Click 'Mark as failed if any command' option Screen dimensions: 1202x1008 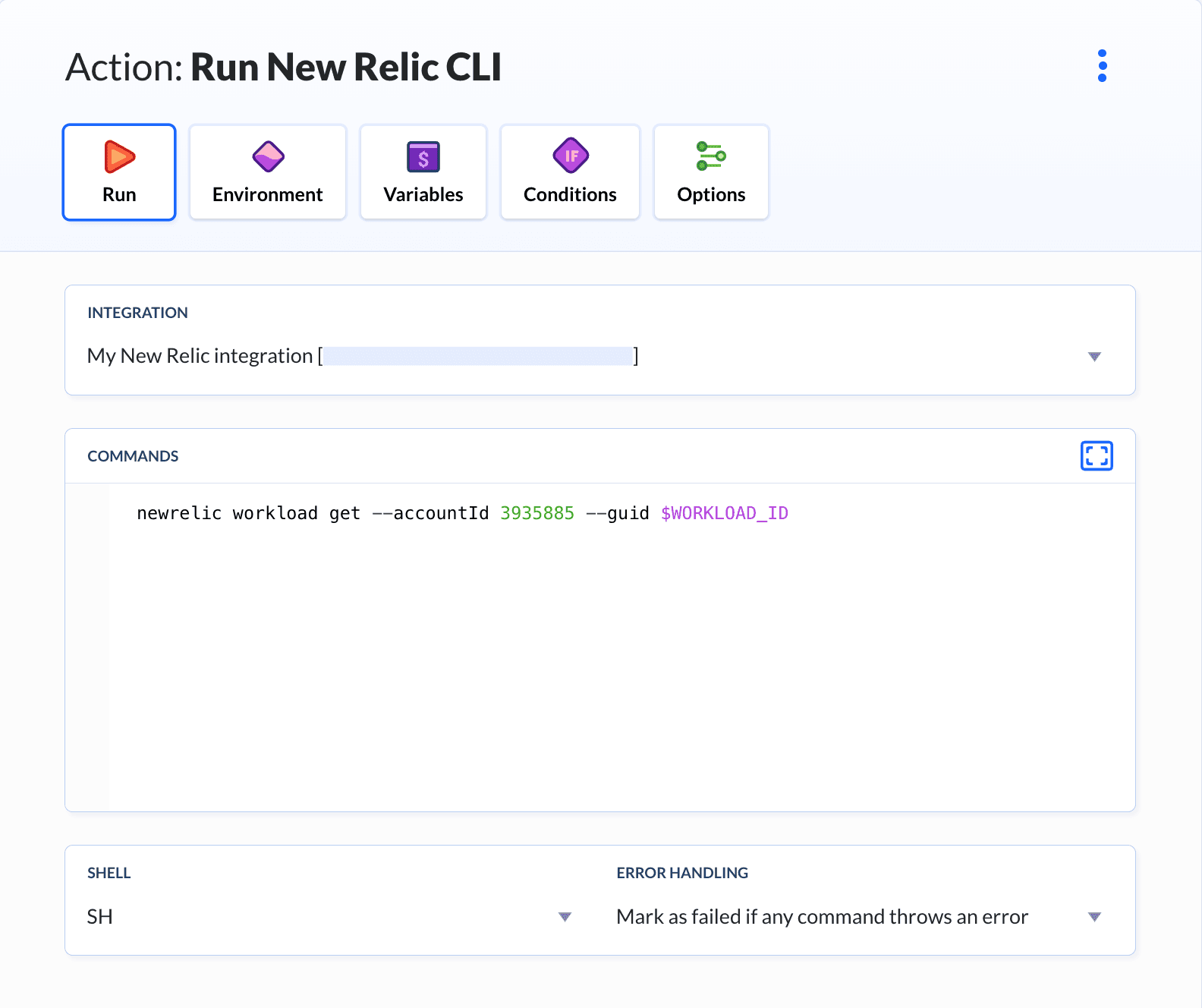point(822,917)
